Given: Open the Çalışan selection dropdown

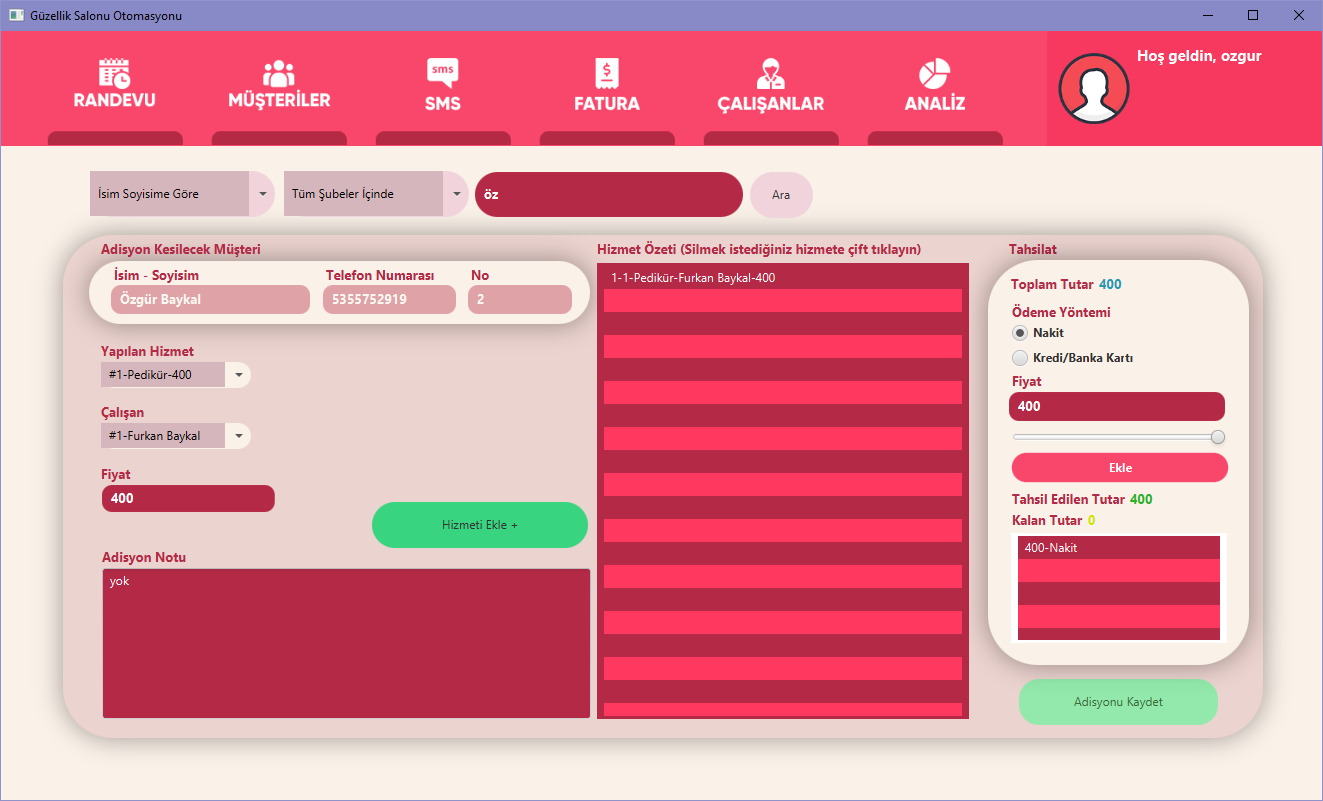Looking at the screenshot, I should click(238, 436).
